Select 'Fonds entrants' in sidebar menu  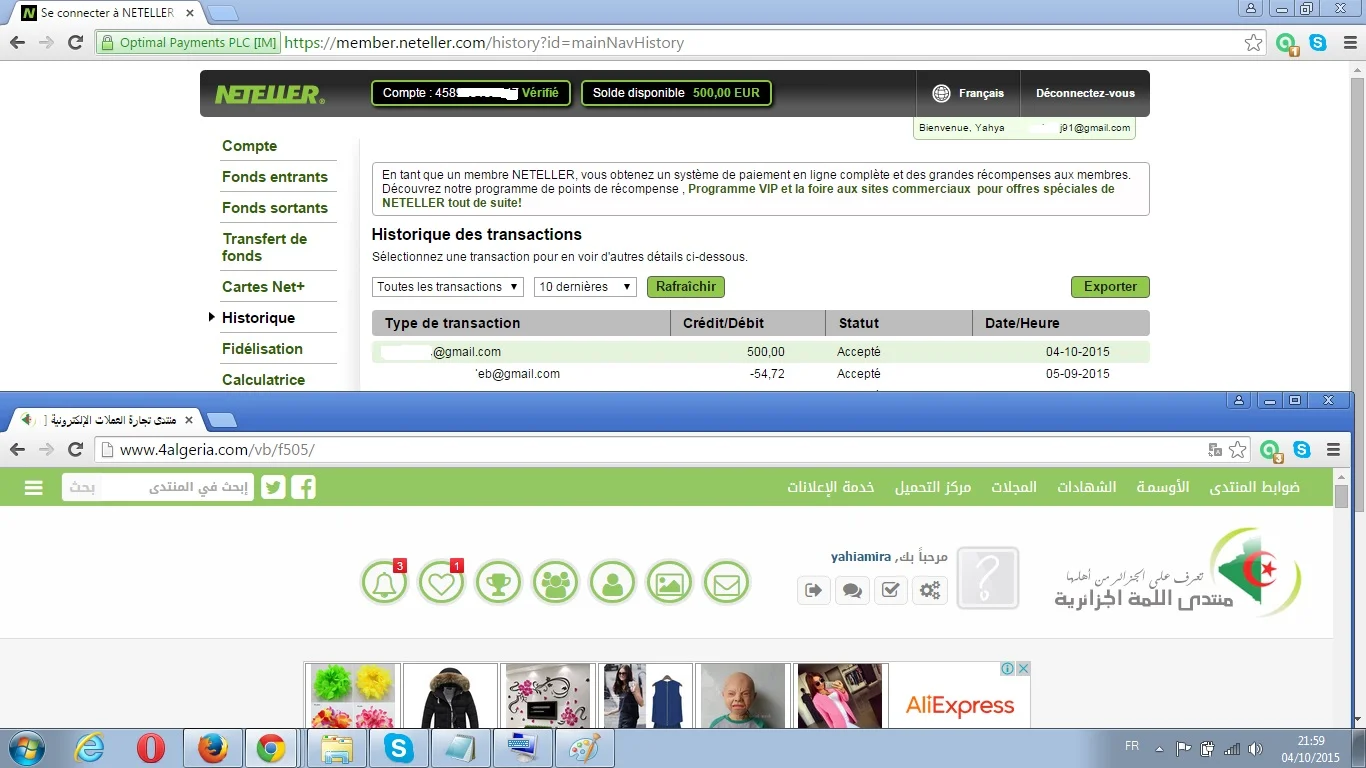click(x=275, y=177)
